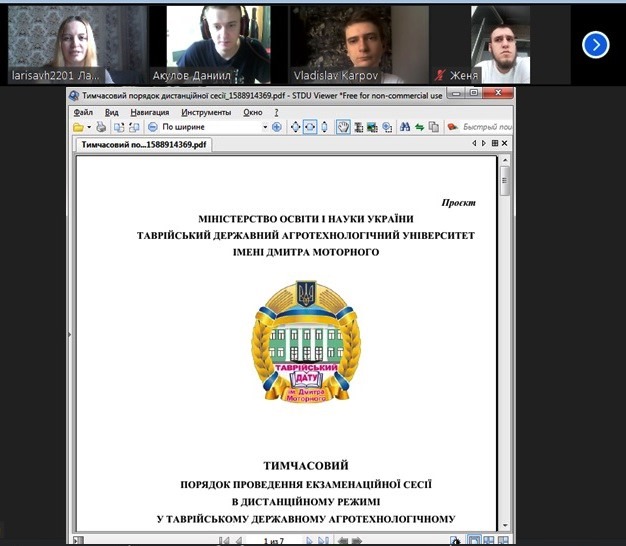
Task: Click the STDU Viewer title bar icon
Action: pyautogui.click(x=74, y=95)
